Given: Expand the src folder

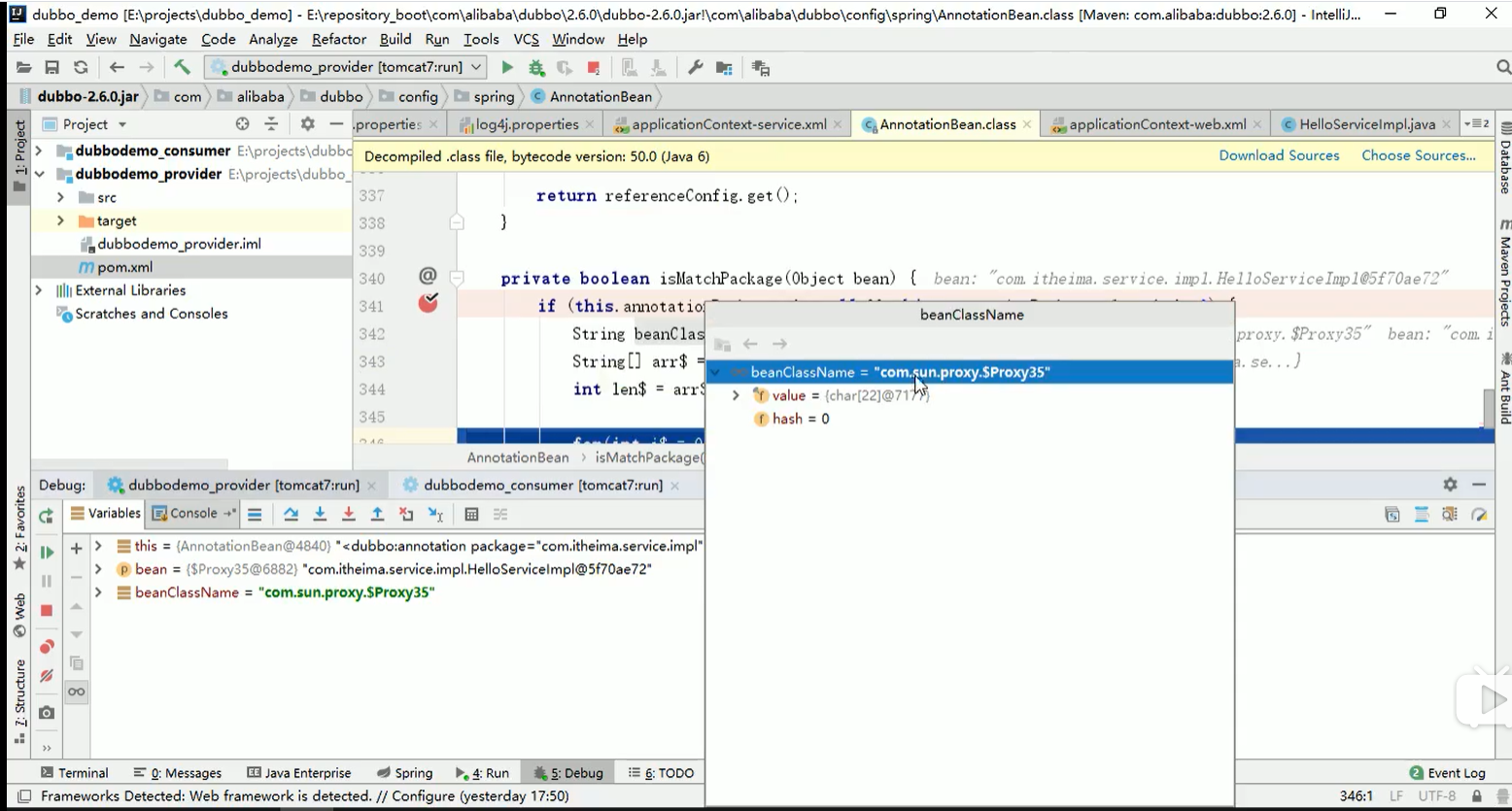Looking at the screenshot, I should point(60,197).
